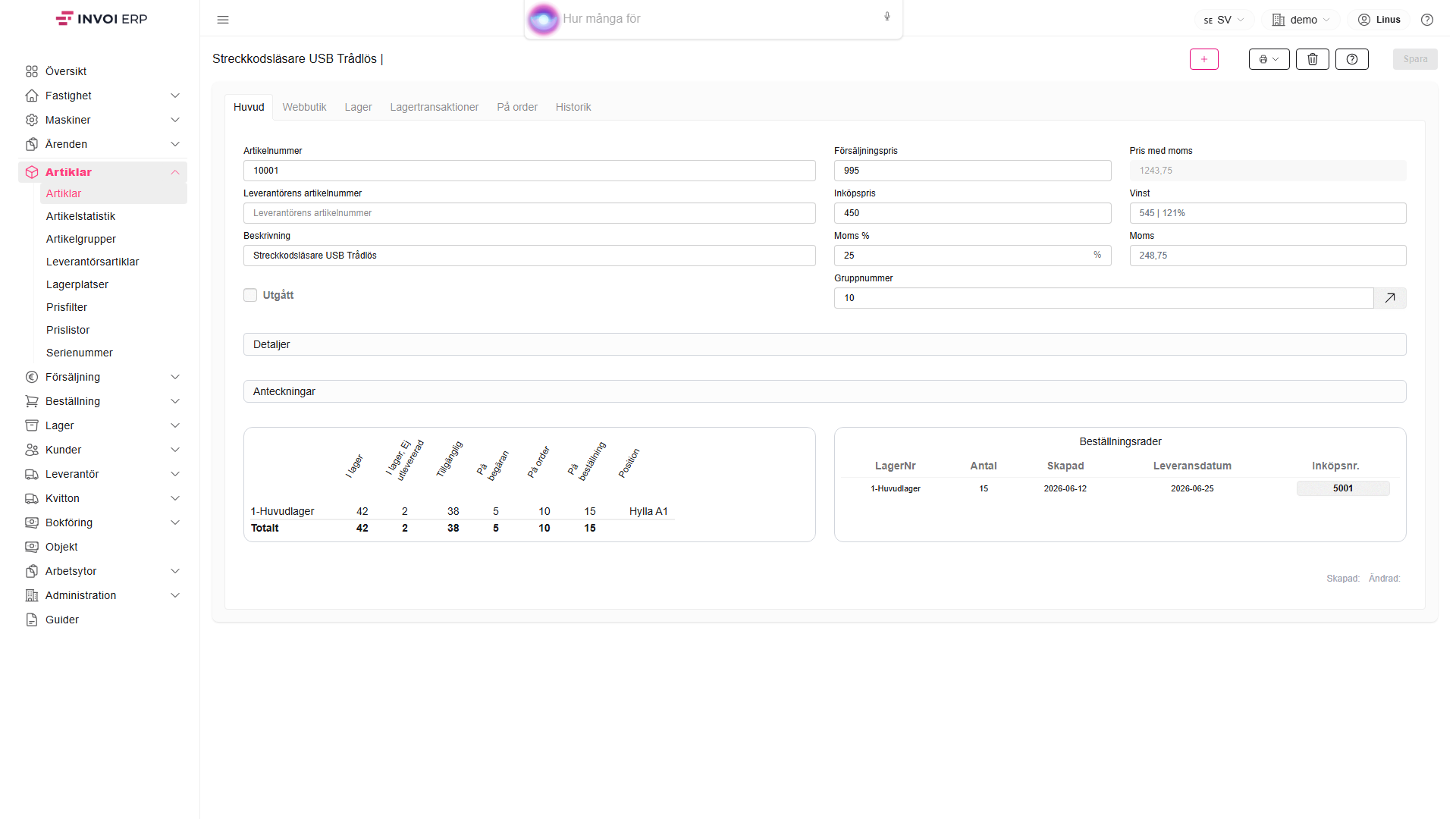Image resolution: width=1456 pixels, height=819 pixels.
Task: Expand the Administration sidebar section
Action: coord(102,595)
